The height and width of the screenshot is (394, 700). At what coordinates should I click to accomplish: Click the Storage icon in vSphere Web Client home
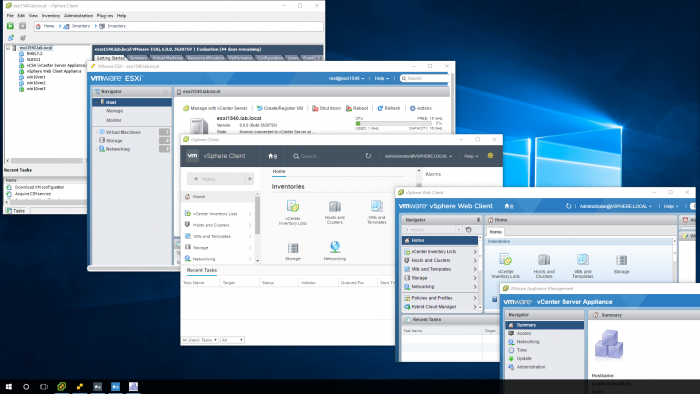click(621, 260)
